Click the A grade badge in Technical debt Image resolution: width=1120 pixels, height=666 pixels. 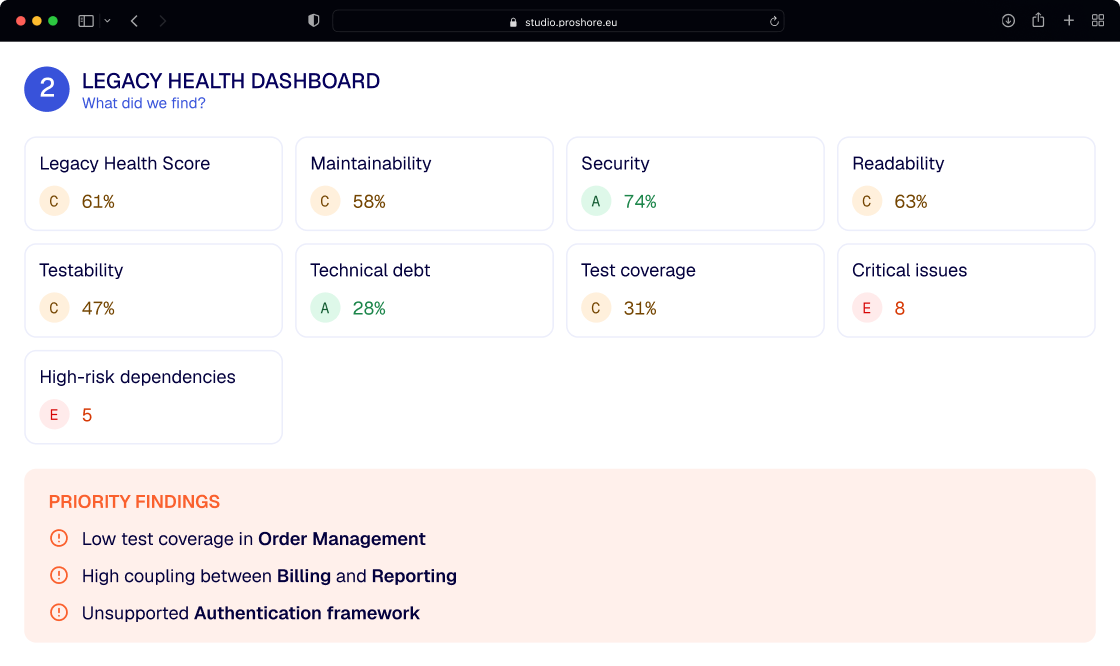pyautogui.click(x=325, y=308)
